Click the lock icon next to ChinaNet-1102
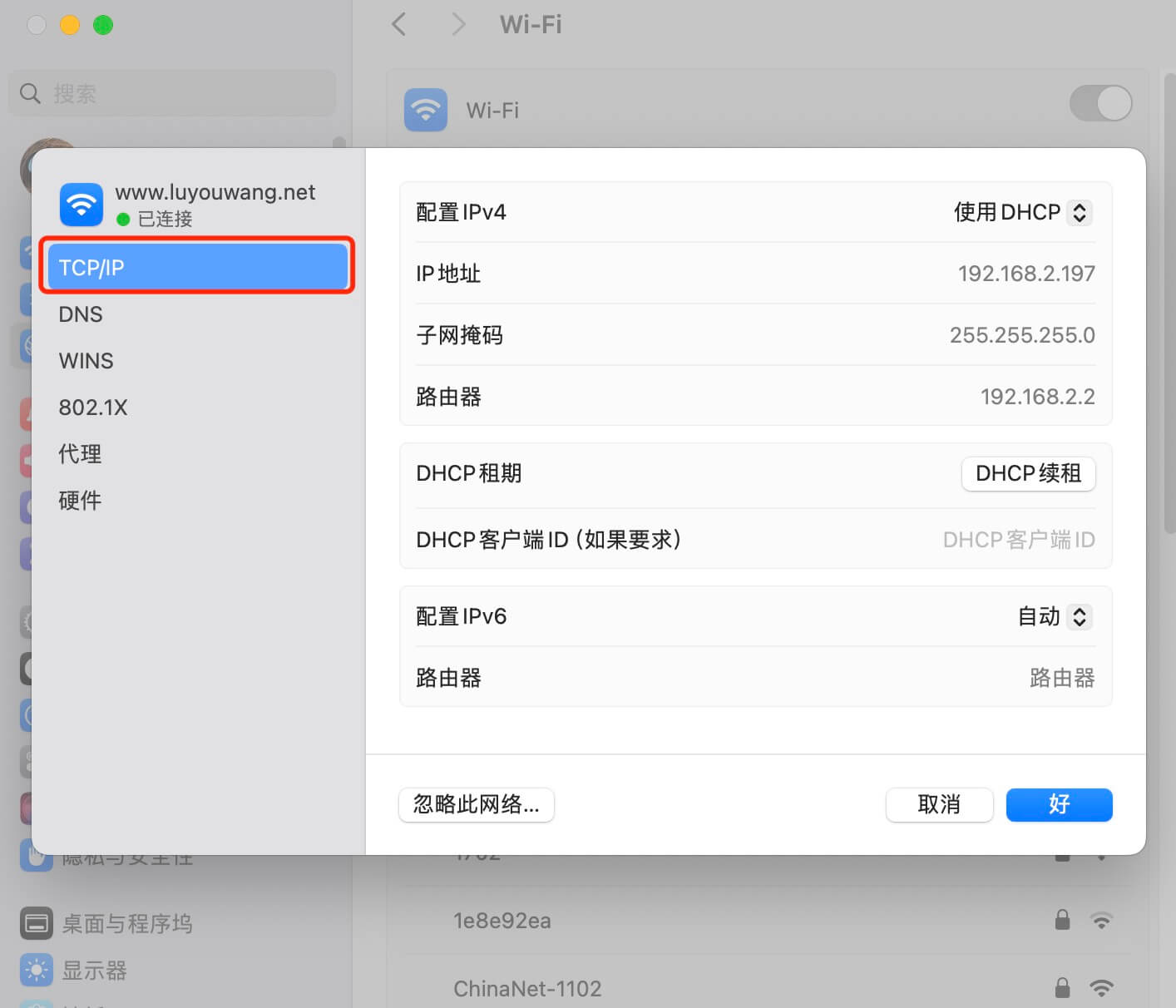The height and width of the screenshot is (1008, 1176). pos(1062,989)
